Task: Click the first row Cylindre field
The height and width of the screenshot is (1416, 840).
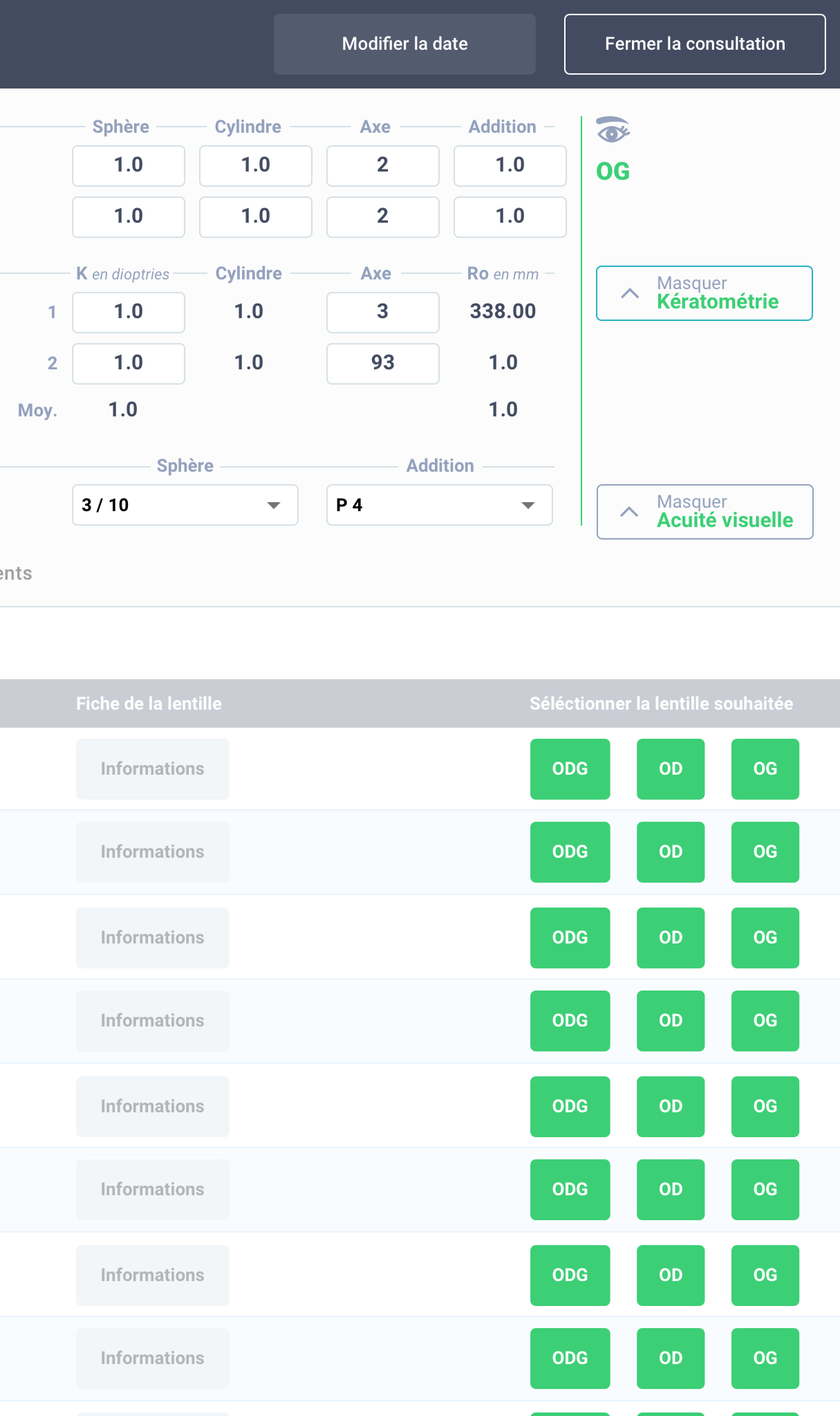Action: click(256, 166)
